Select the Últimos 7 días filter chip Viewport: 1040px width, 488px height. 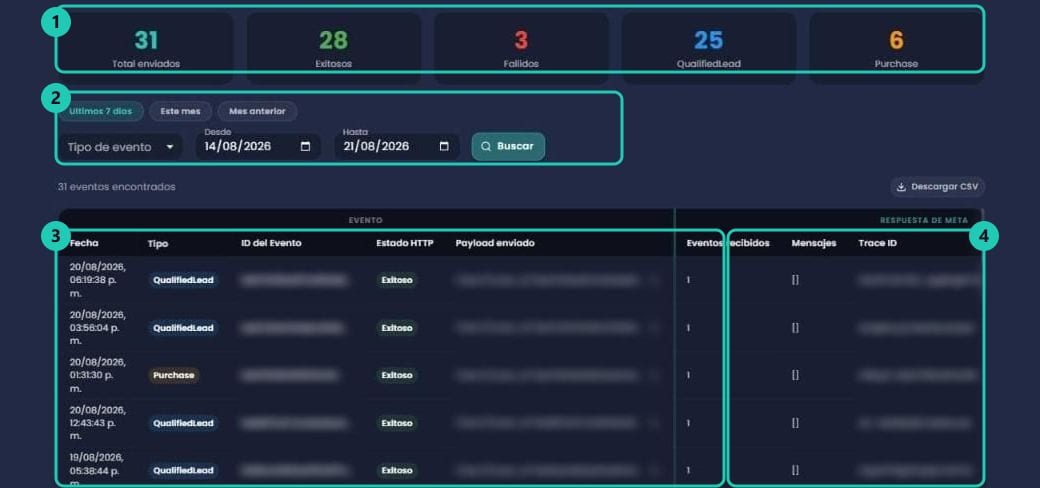click(x=101, y=111)
